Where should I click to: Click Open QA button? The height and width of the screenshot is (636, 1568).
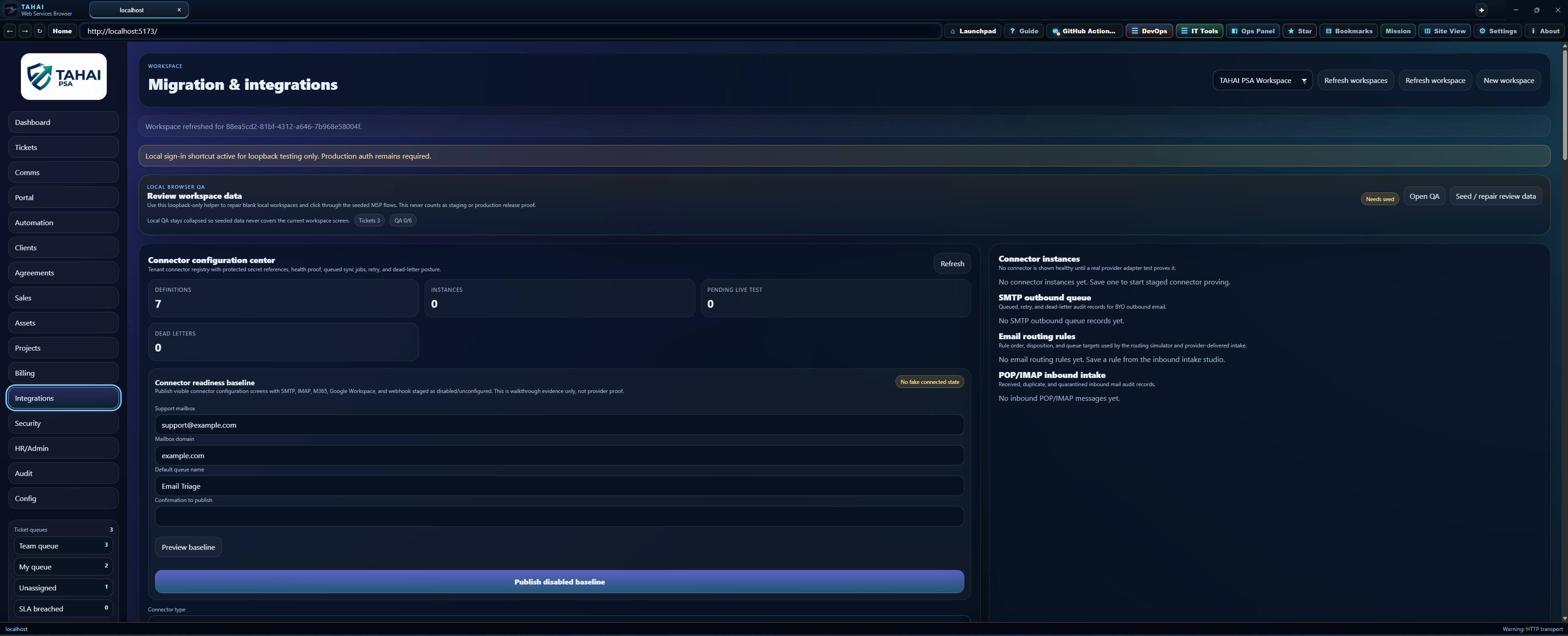pyautogui.click(x=1424, y=196)
